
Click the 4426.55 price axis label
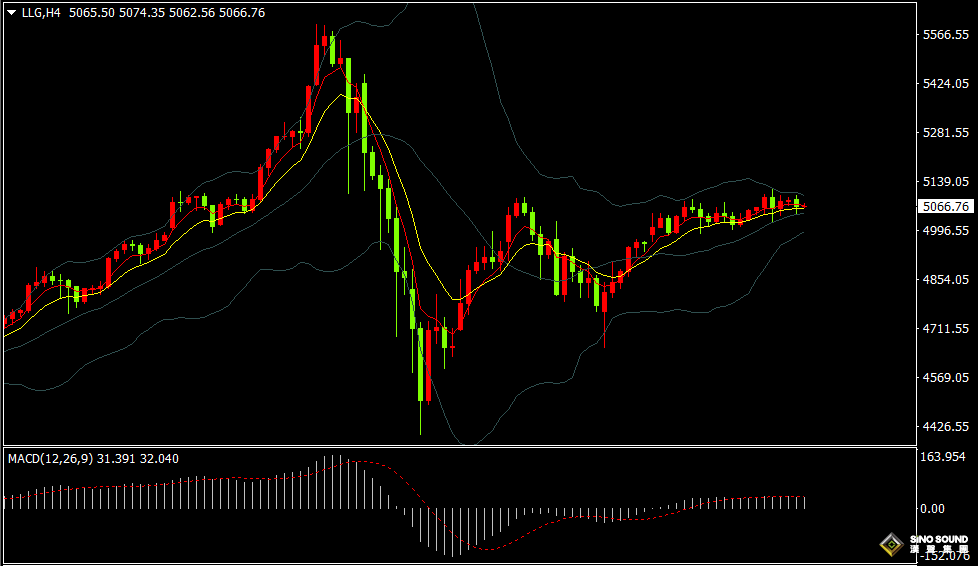click(945, 427)
